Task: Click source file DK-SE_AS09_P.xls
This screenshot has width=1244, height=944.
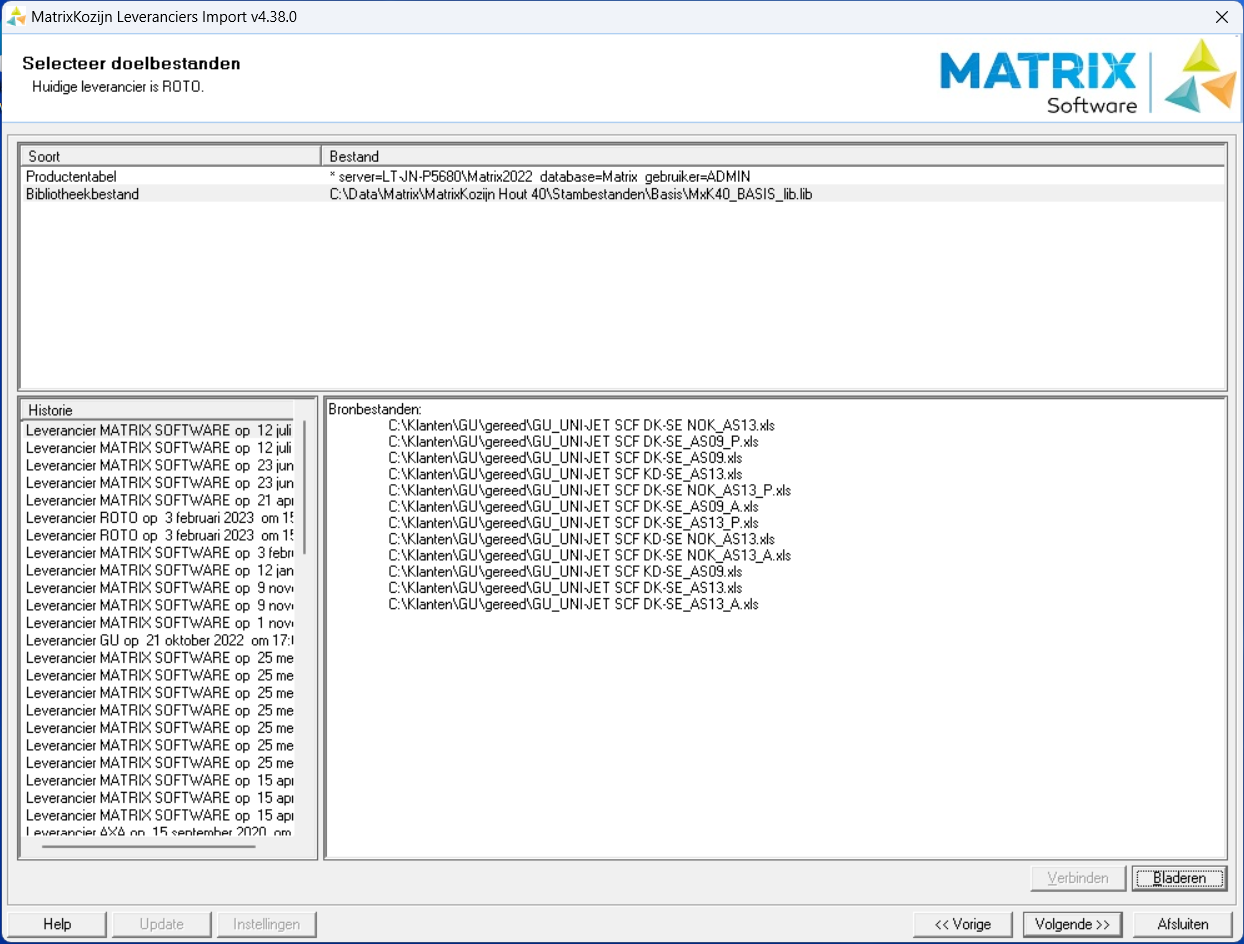Action: (573, 441)
